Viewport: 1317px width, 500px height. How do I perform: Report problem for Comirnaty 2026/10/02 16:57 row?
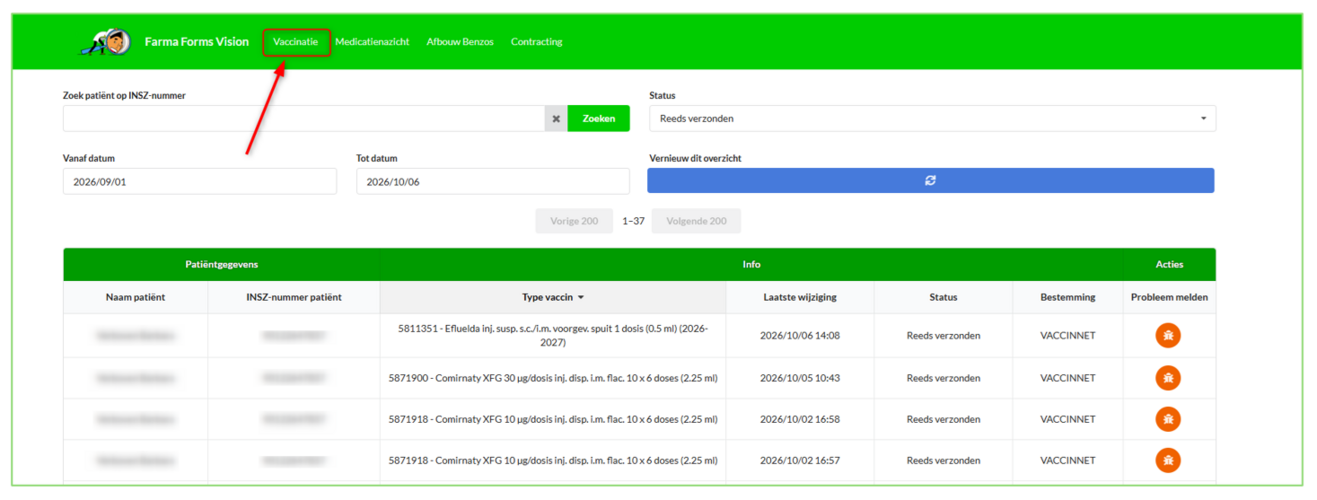[1168, 460]
